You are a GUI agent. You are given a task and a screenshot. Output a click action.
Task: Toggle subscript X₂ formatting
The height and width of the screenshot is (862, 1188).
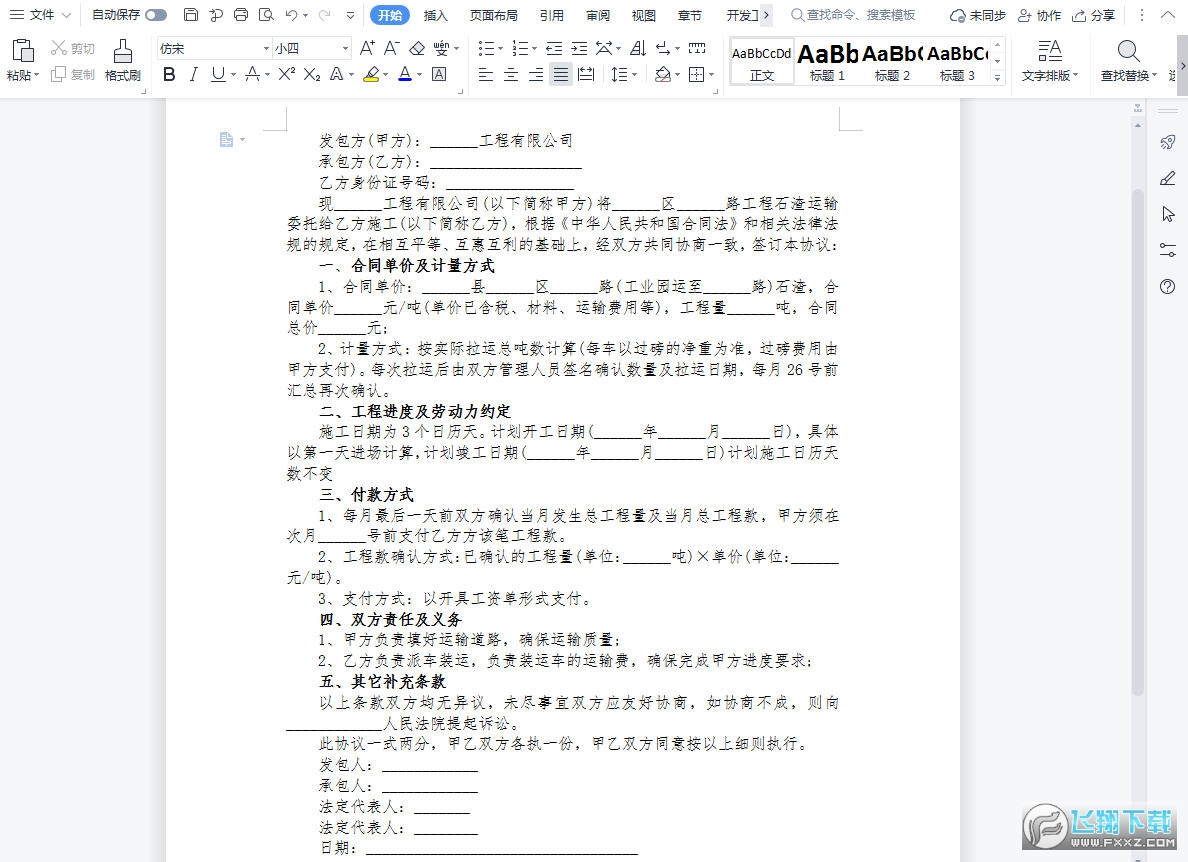311,74
